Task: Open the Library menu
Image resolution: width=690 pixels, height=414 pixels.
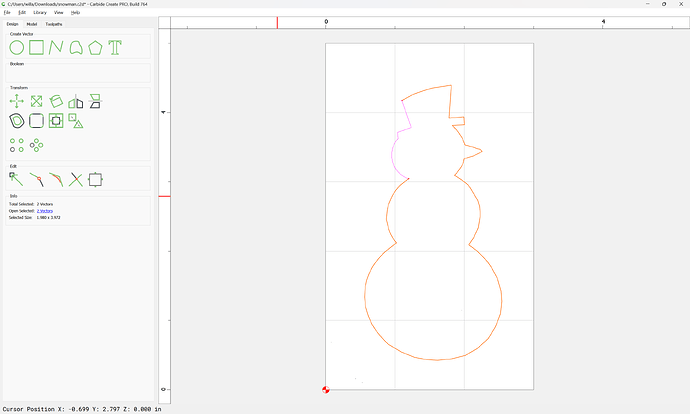Action: coord(40,12)
